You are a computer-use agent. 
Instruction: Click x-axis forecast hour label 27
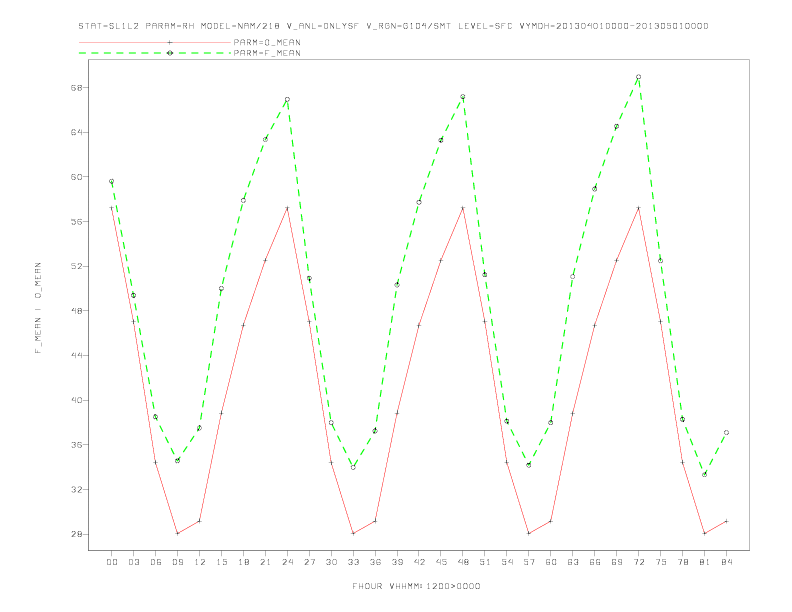309,562
